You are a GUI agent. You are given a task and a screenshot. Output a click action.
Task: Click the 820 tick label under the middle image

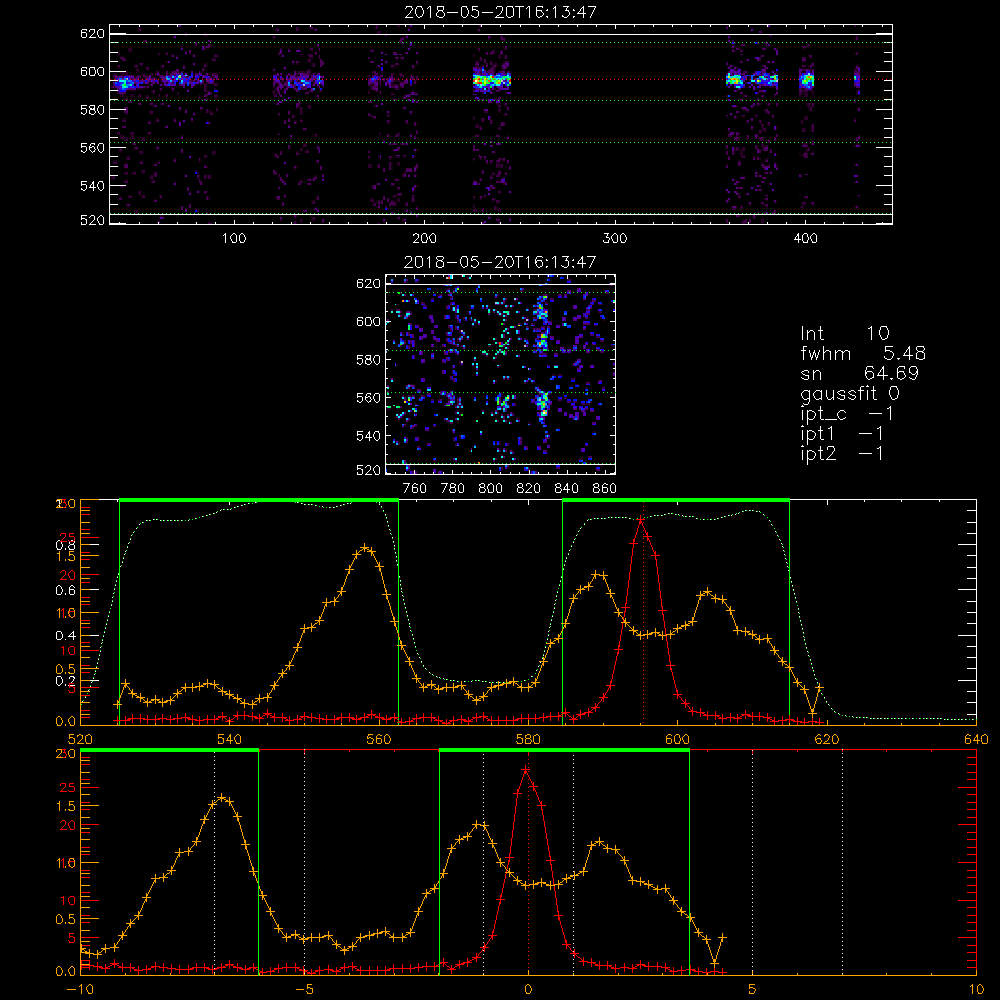529,489
